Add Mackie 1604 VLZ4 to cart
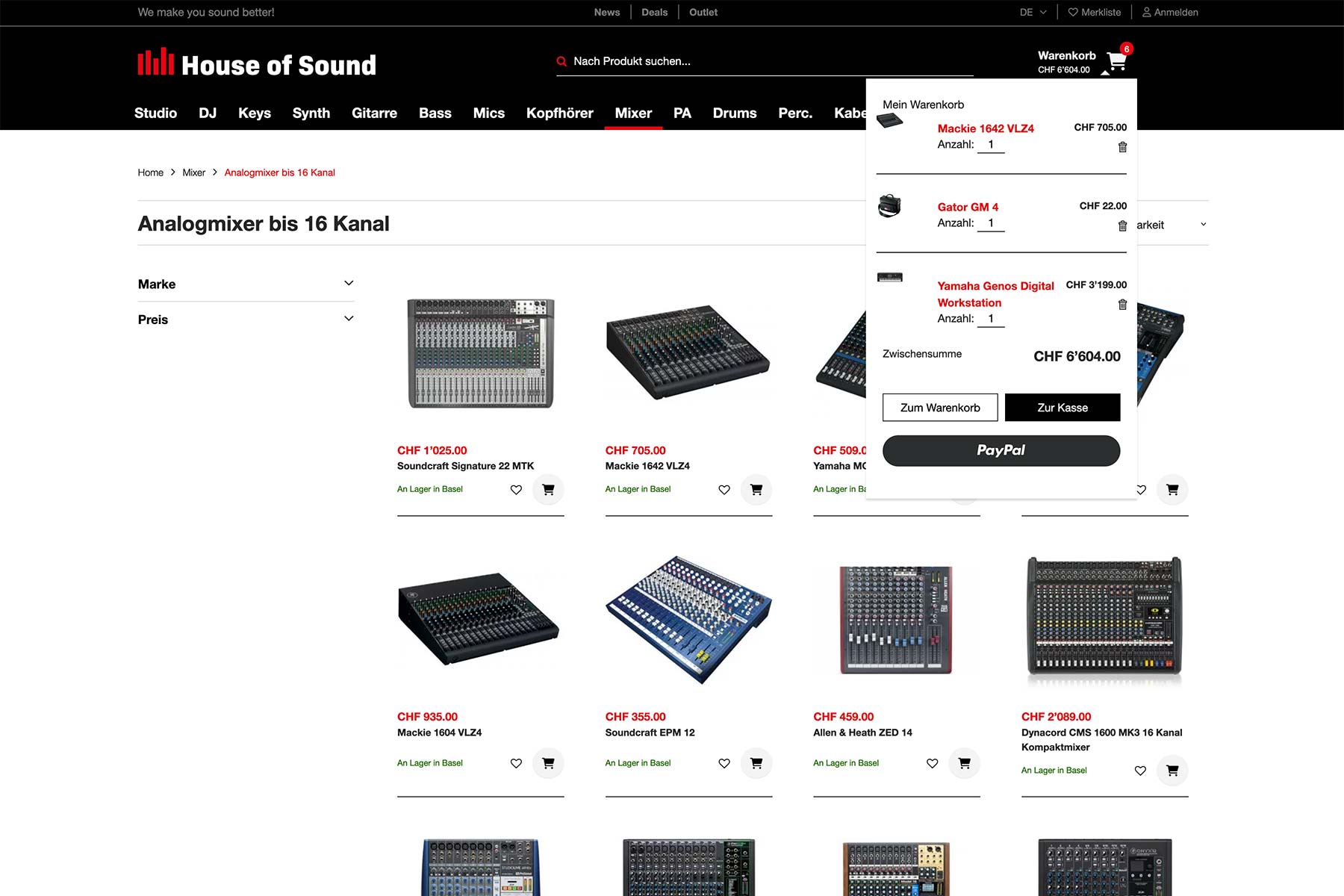Viewport: 1344px width, 896px height. click(x=548, y=763)
